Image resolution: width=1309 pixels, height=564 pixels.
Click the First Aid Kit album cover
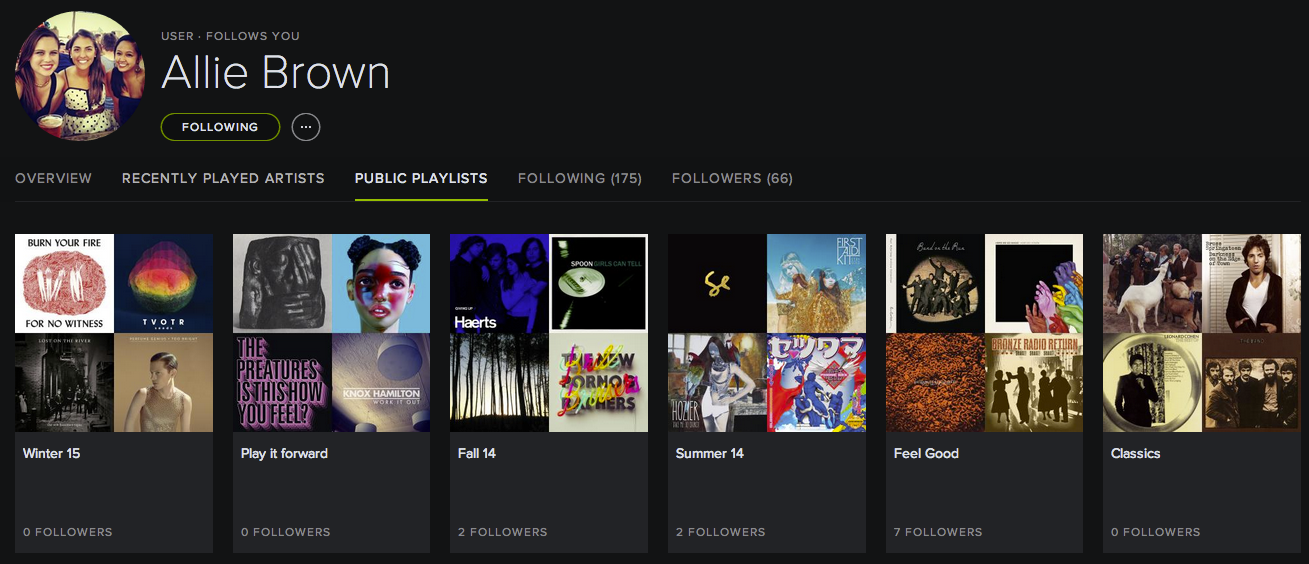pos(816,283)
